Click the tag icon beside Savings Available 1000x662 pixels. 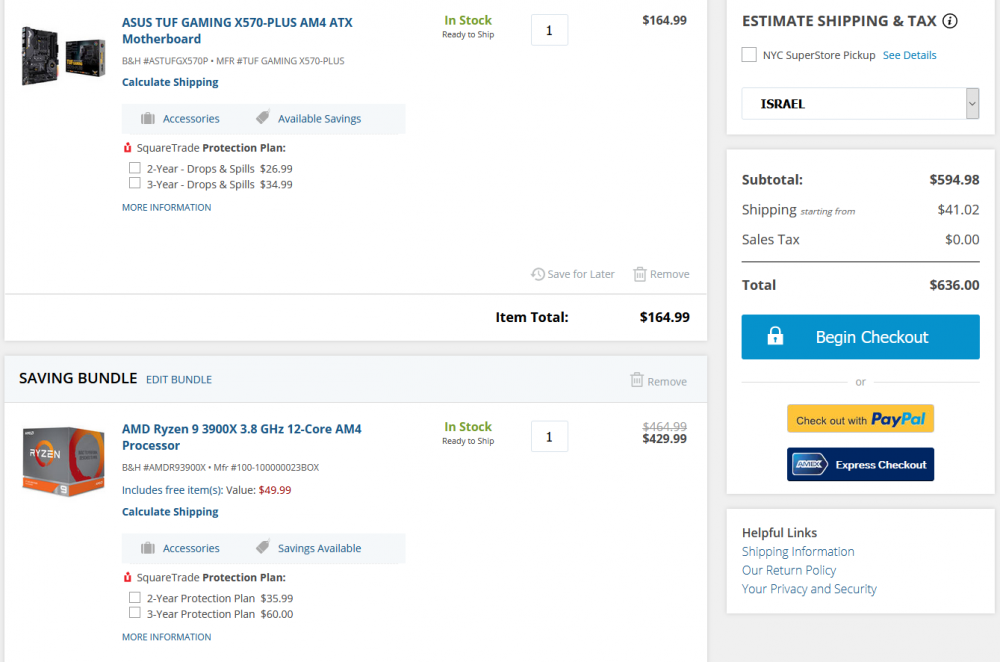click(263, 547)
